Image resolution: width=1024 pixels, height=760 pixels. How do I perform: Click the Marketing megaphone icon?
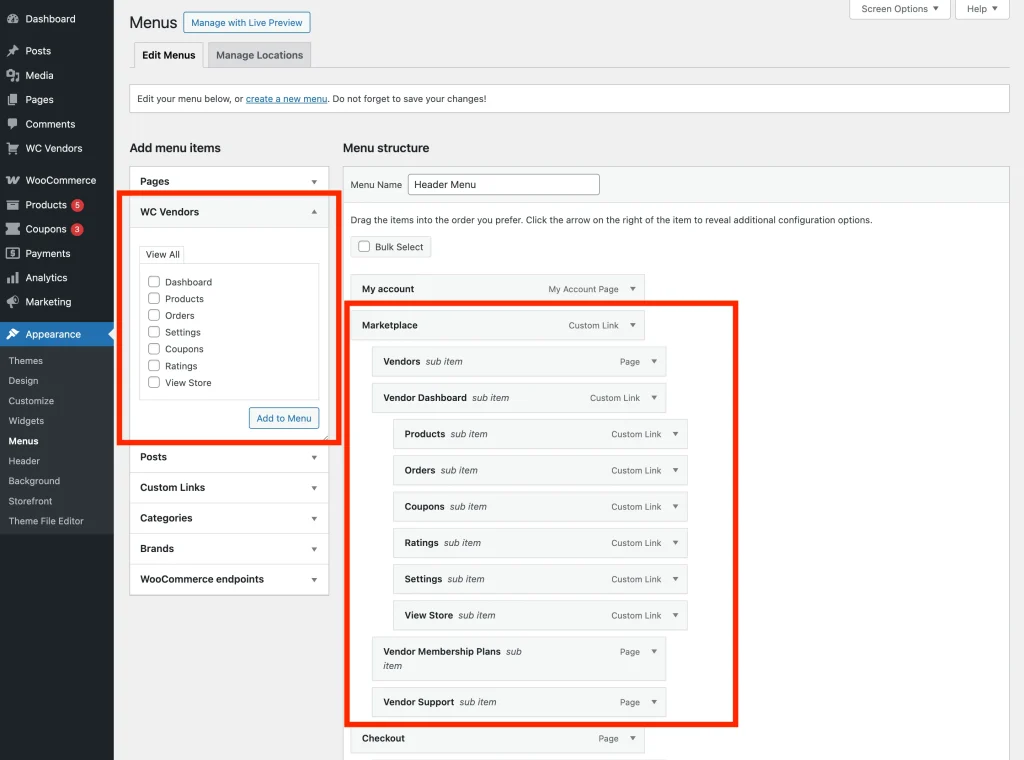click(x=12, y=302)
